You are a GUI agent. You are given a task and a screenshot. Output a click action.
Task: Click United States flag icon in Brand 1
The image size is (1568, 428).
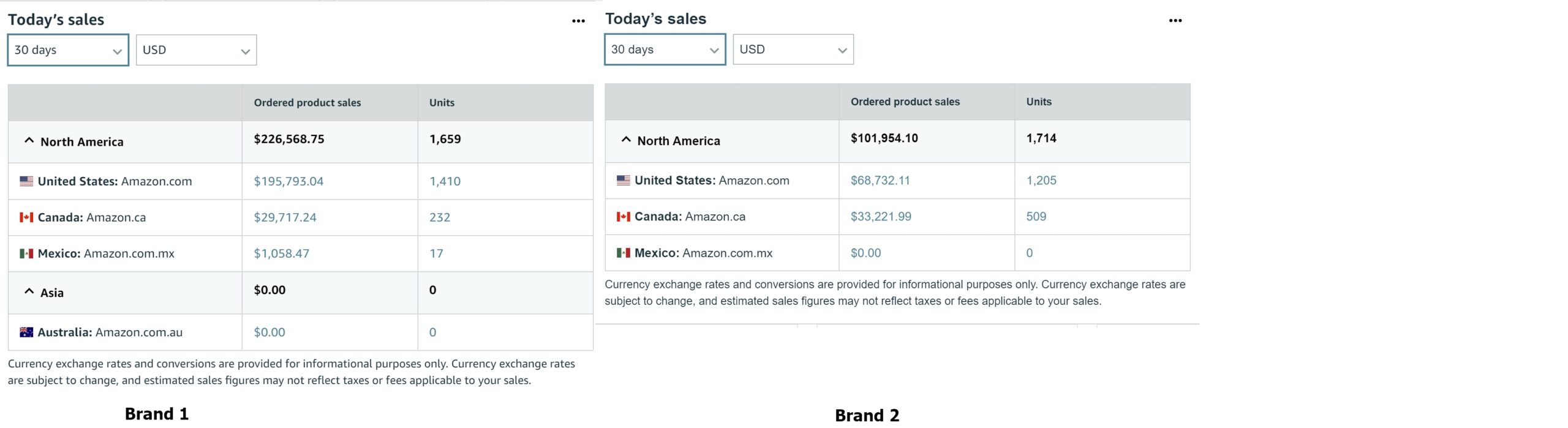pyautogui.click(x=26, y=181)
